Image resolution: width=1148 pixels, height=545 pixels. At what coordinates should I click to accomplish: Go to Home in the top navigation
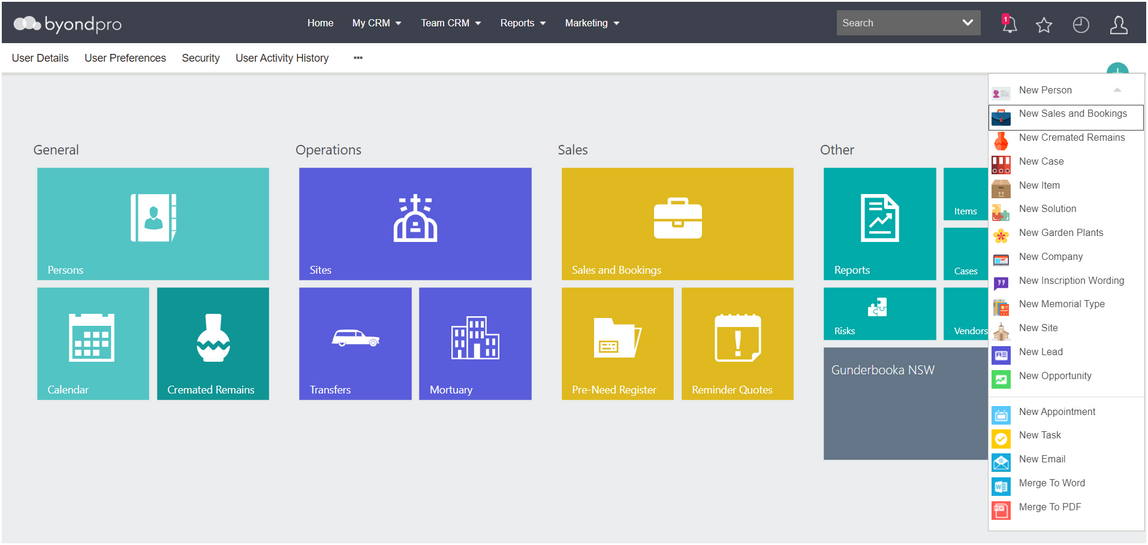(320, 23)
